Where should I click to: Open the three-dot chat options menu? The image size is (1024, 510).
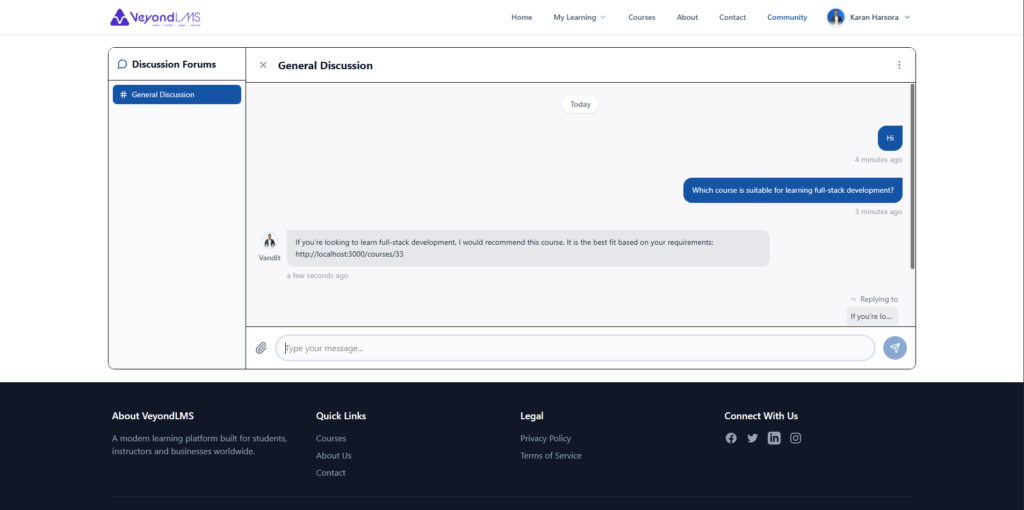point(899,65)
